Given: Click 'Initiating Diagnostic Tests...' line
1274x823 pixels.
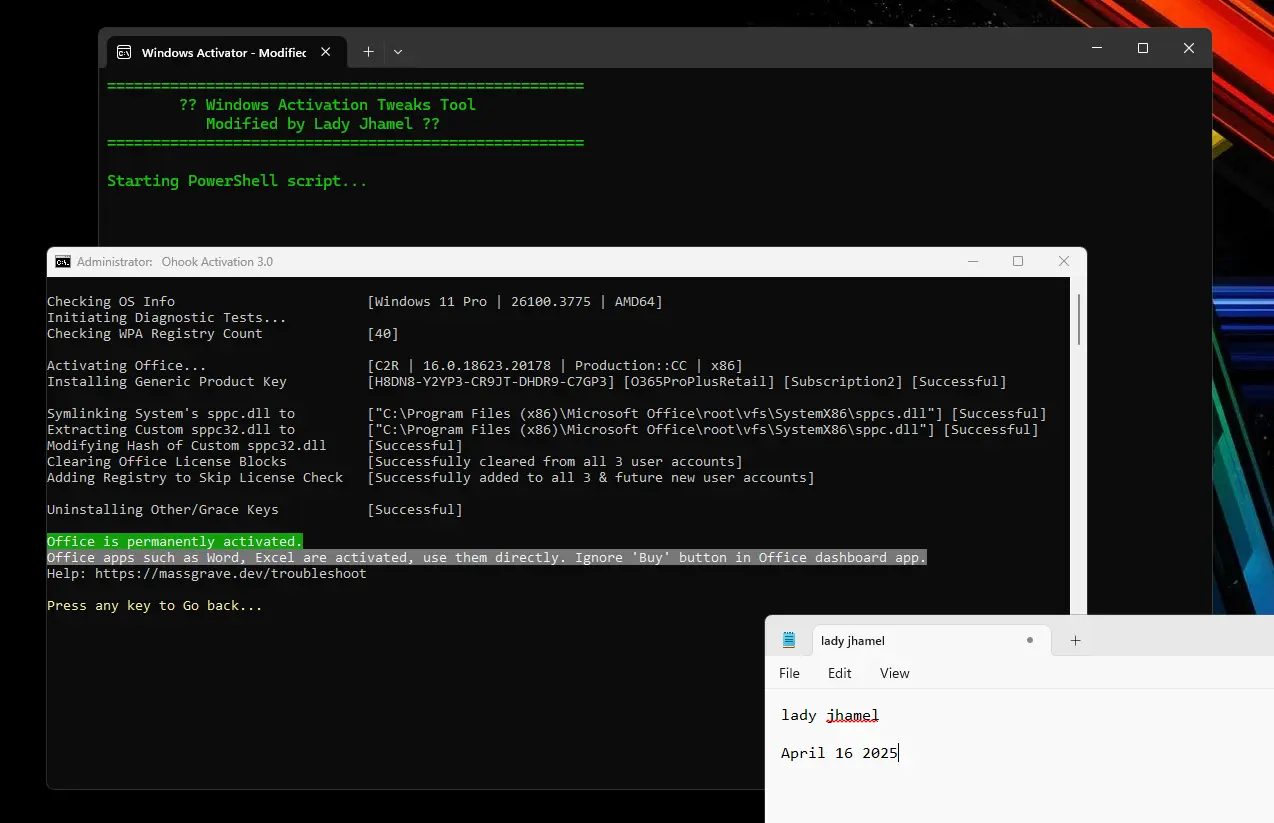Looking at the screenshot, I should 167,318.
